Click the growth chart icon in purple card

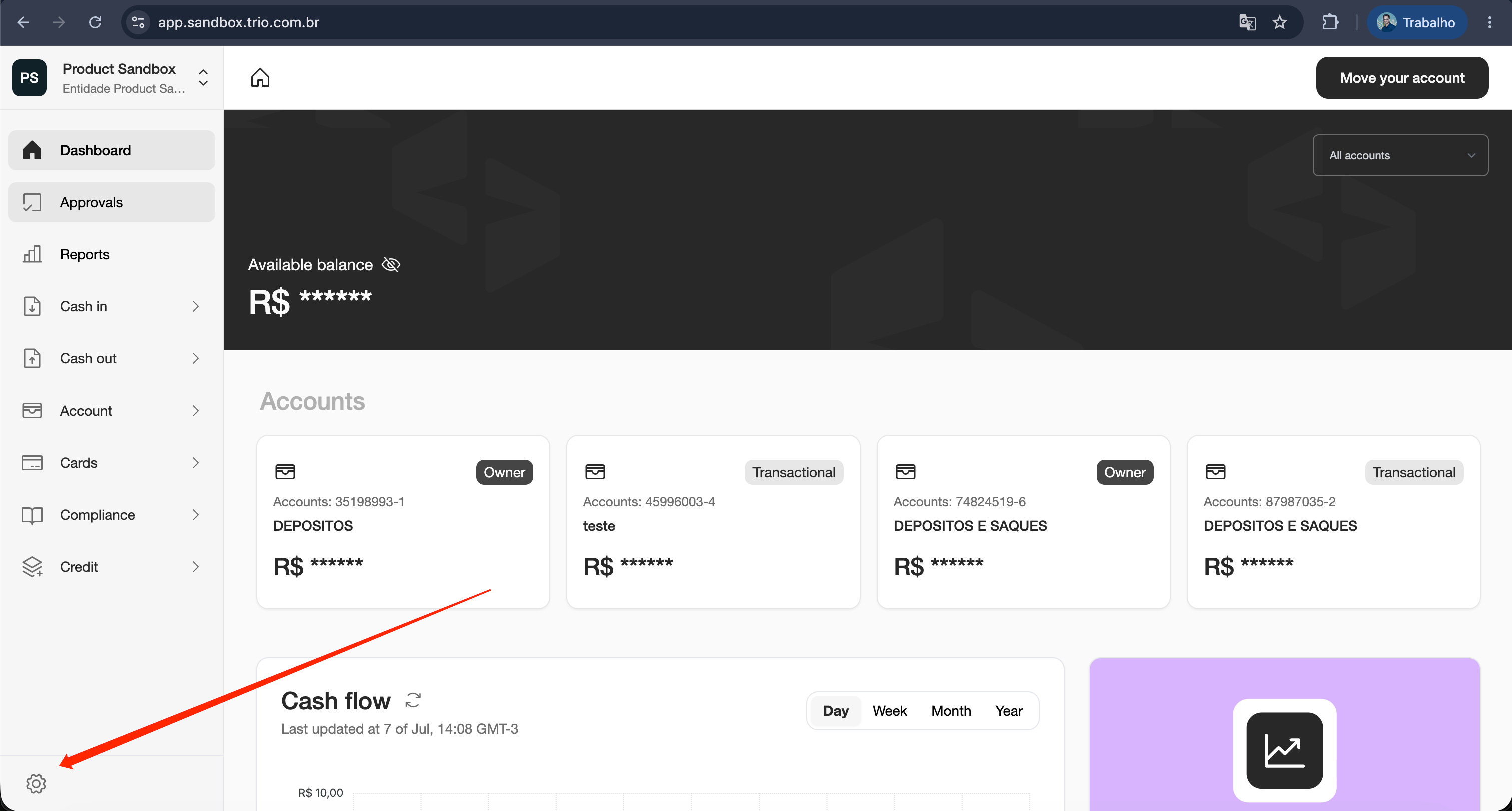1284,750
